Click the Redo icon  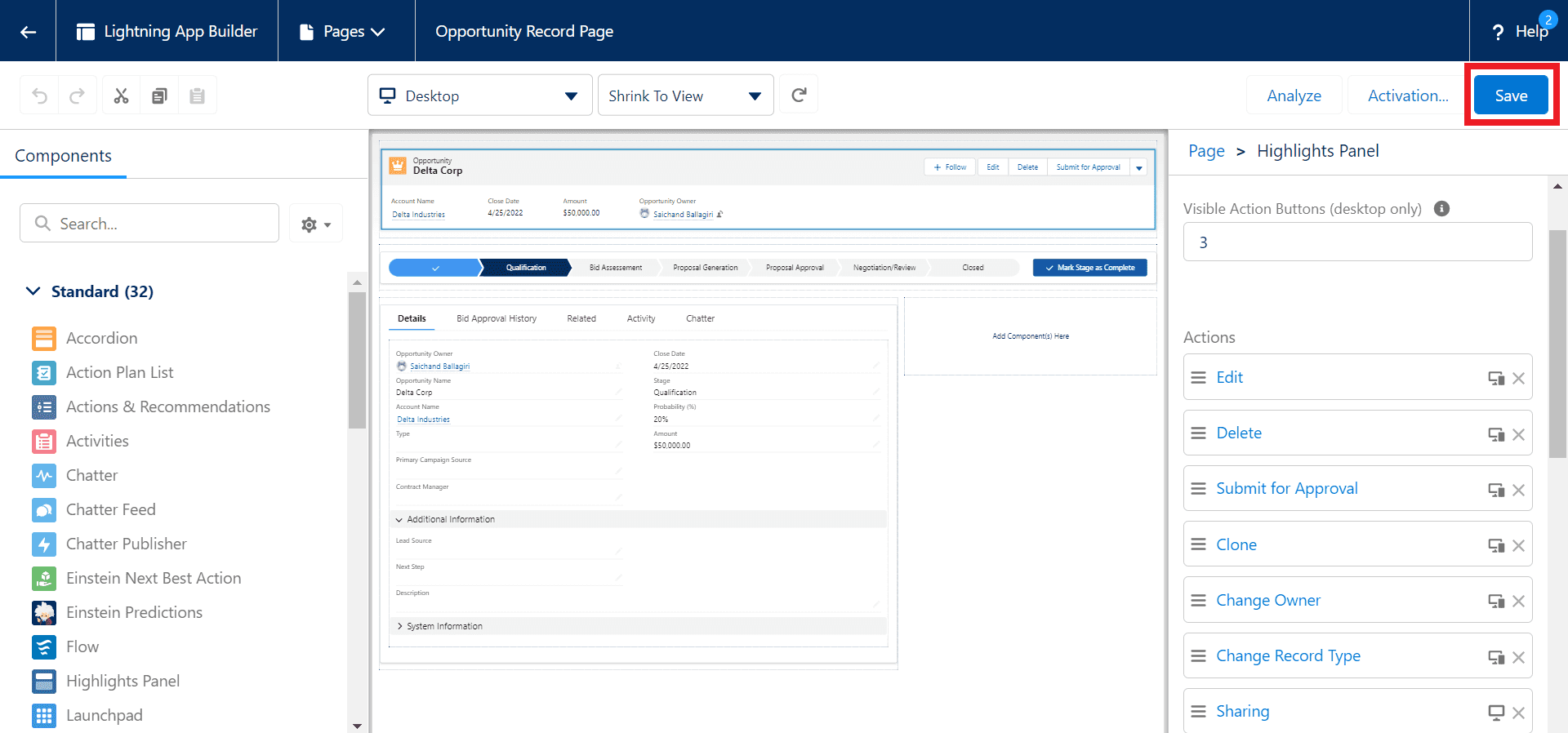tap(77, 96)
